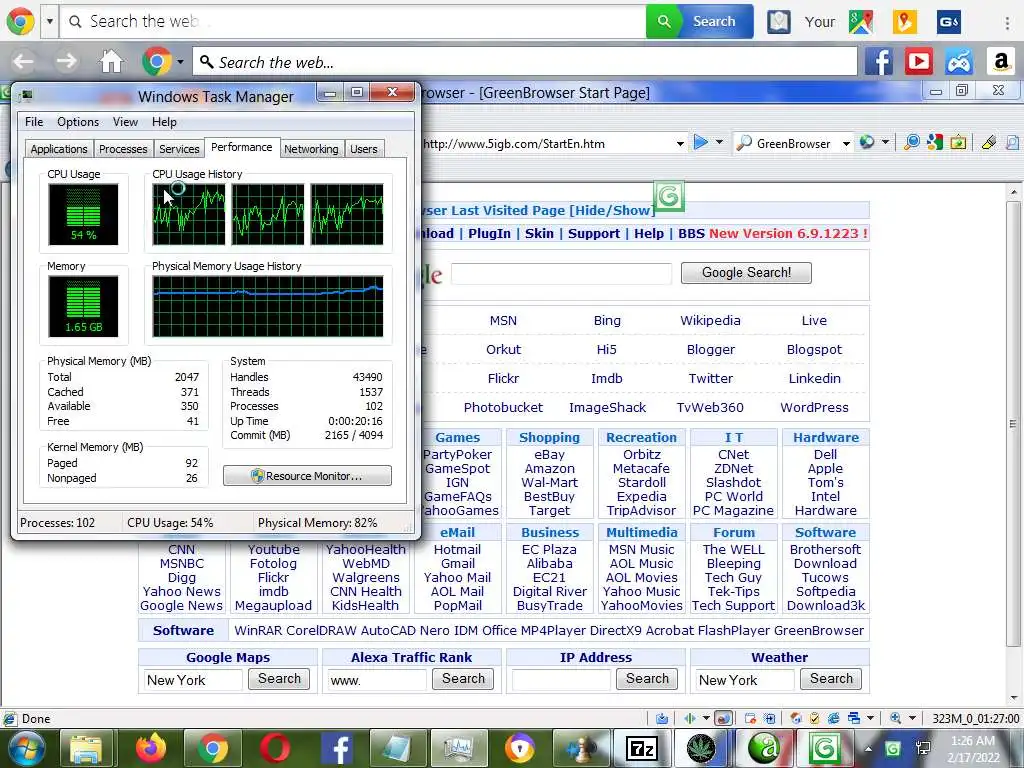Click the Windows Start orb
Screen dimensions: 1024x768
24,748
